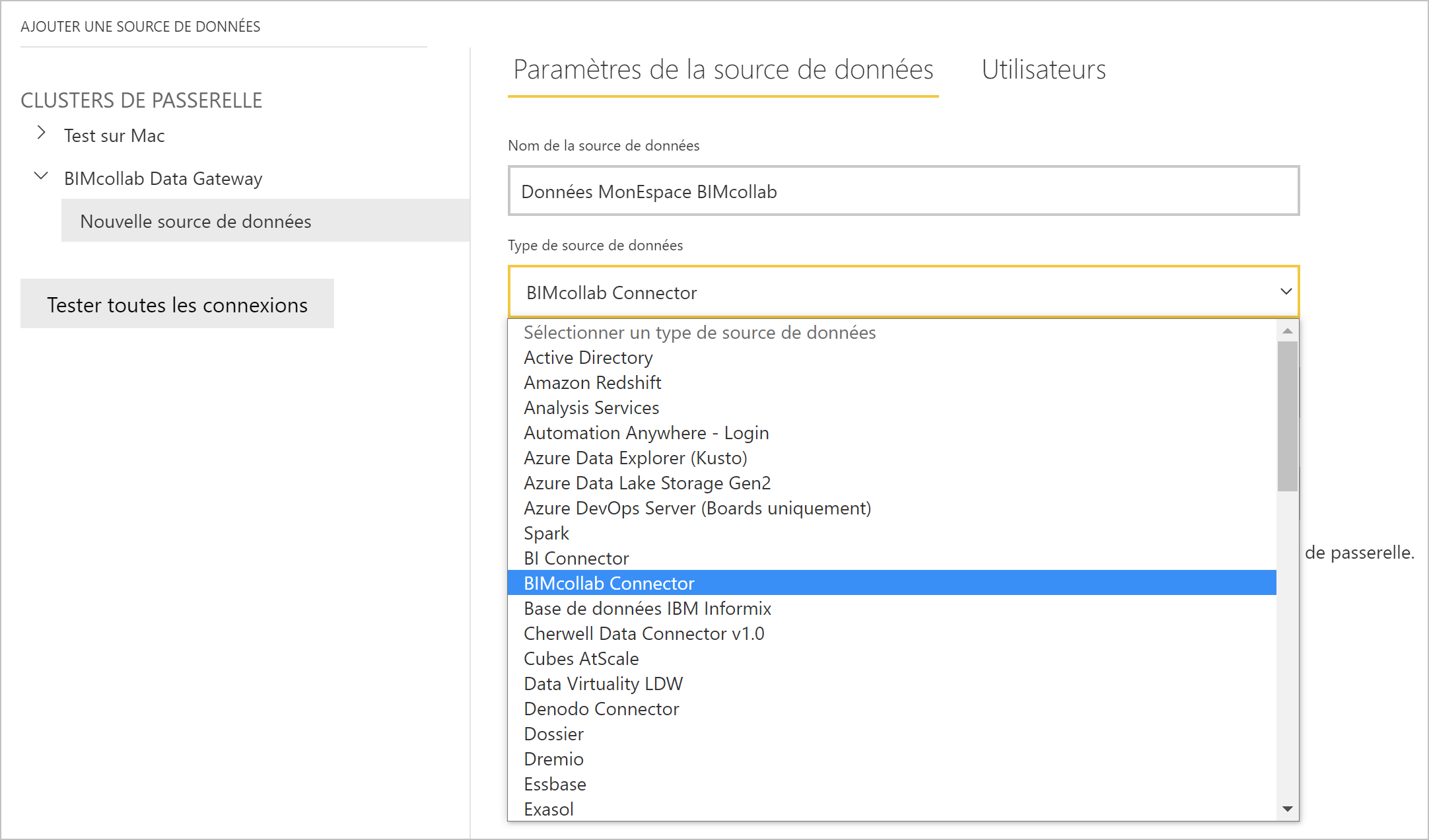This screenshot has height=840, width=1429.
Task: Click the list scrollbar down arrow
Action: pyautogui.click(x=1287, y=809)
